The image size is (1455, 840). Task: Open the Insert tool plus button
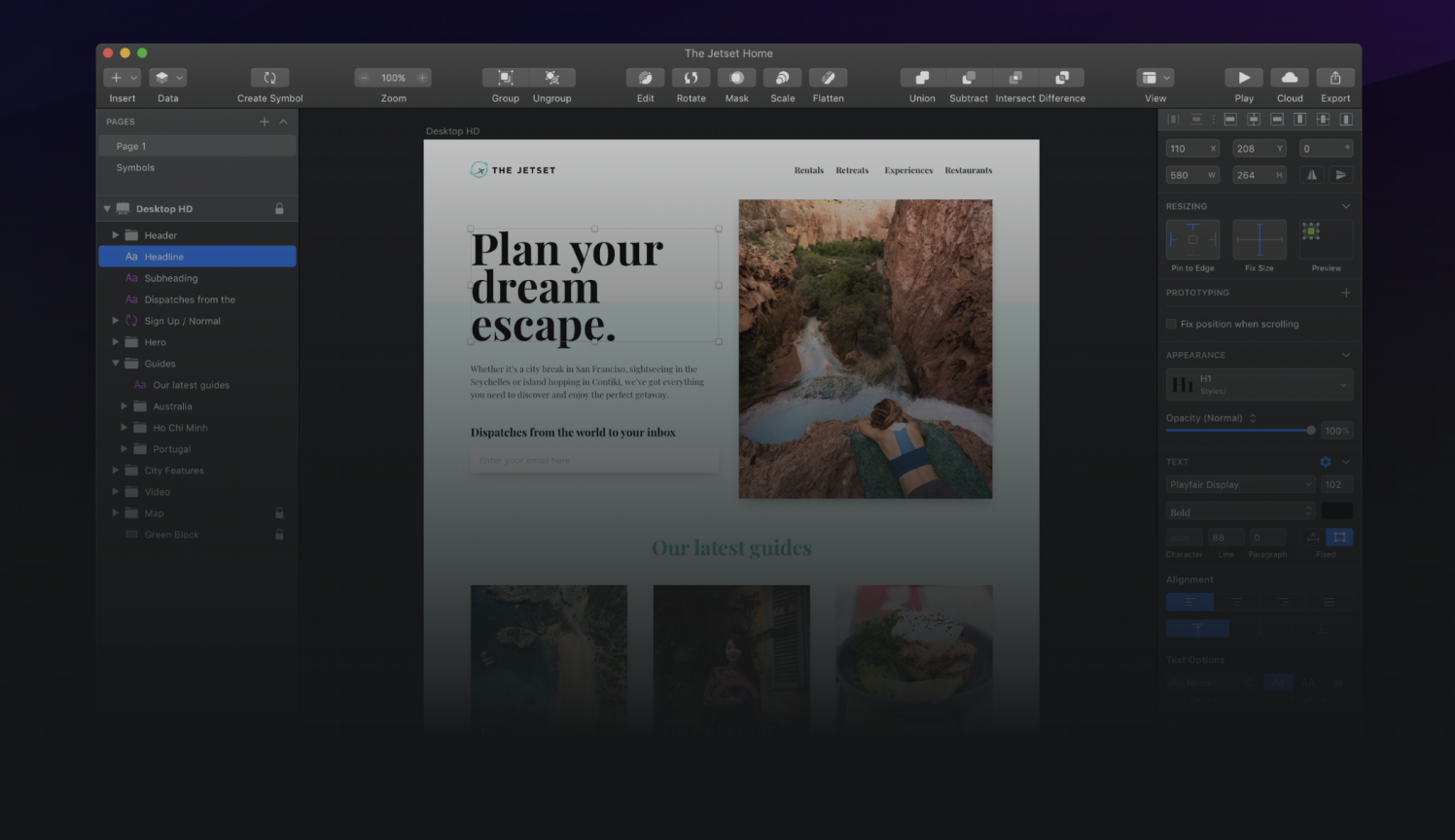[117, 78]
